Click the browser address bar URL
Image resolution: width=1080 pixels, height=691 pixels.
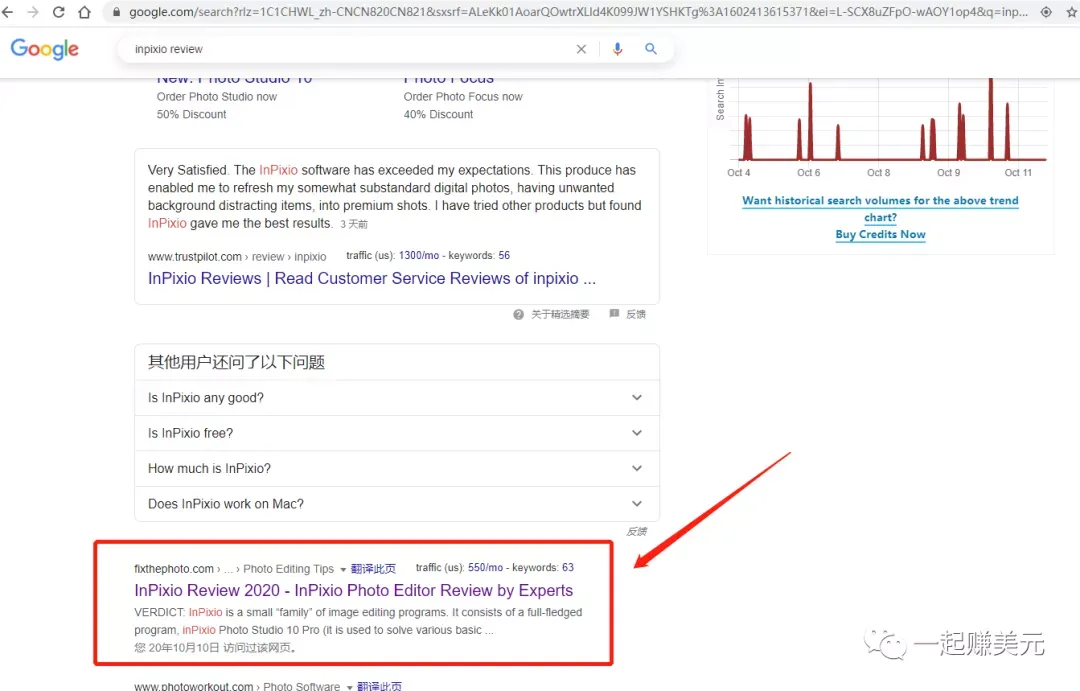[x=578, y=12]
